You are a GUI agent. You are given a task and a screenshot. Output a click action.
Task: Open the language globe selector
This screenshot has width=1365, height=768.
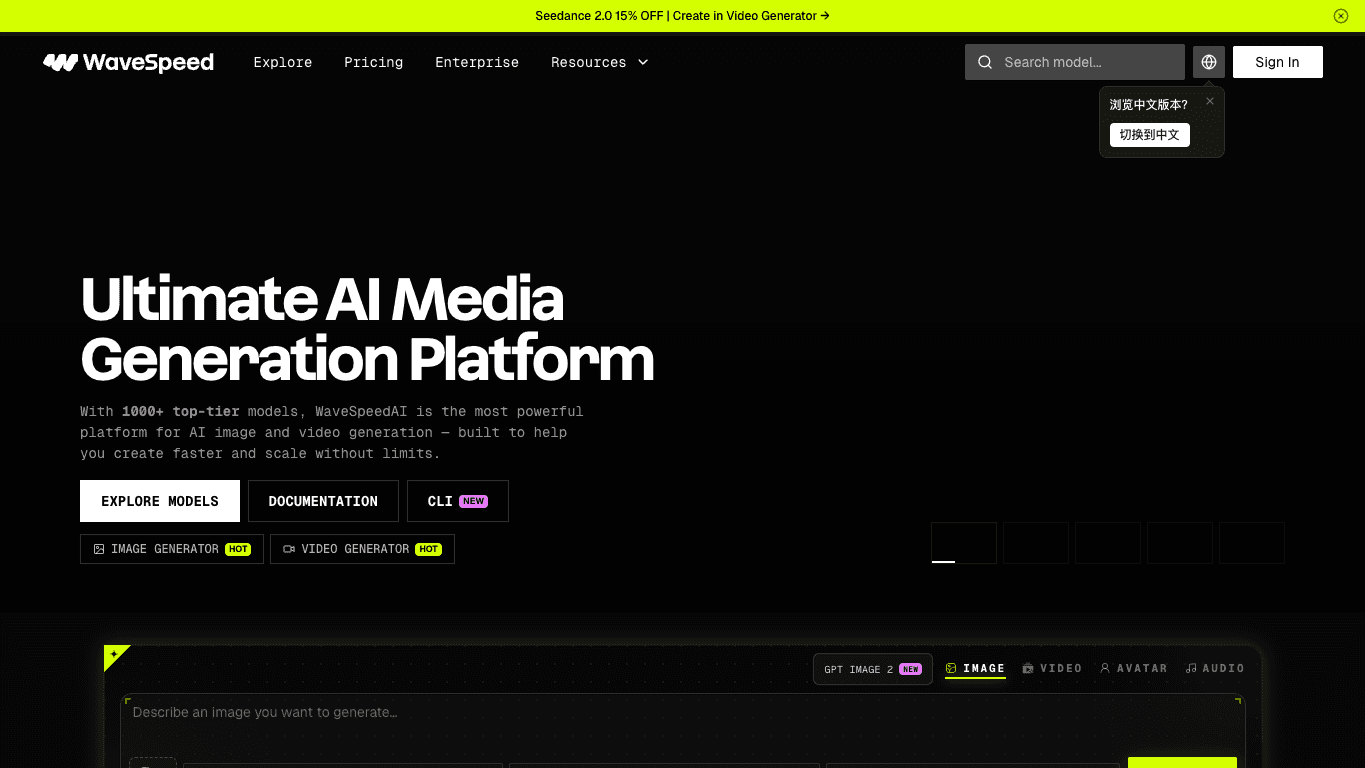coord(1209,62)
